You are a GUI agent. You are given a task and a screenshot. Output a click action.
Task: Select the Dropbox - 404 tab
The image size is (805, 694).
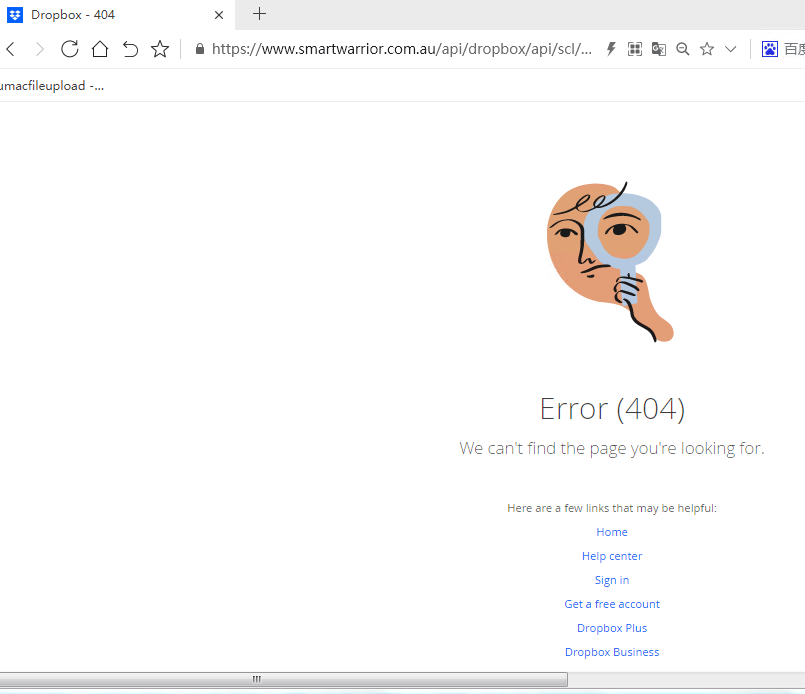[x=110, y=15]
